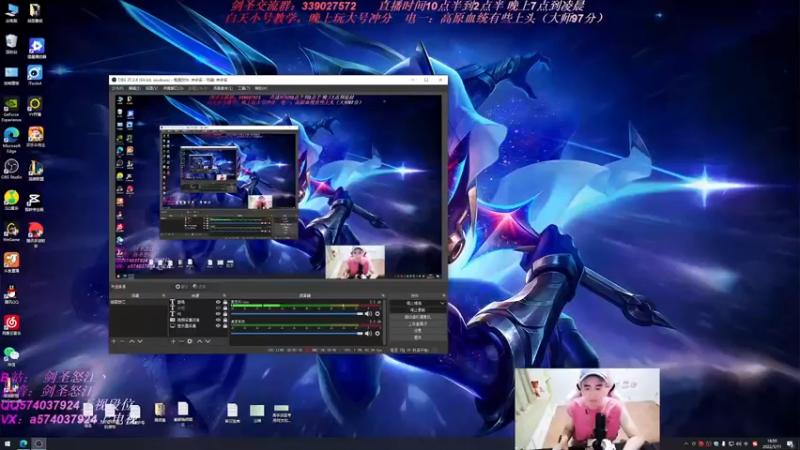Click the Remove Source minus icon in OBS
Image resolution: width=800 pixels, height=450 pixels.
(181, 341)
